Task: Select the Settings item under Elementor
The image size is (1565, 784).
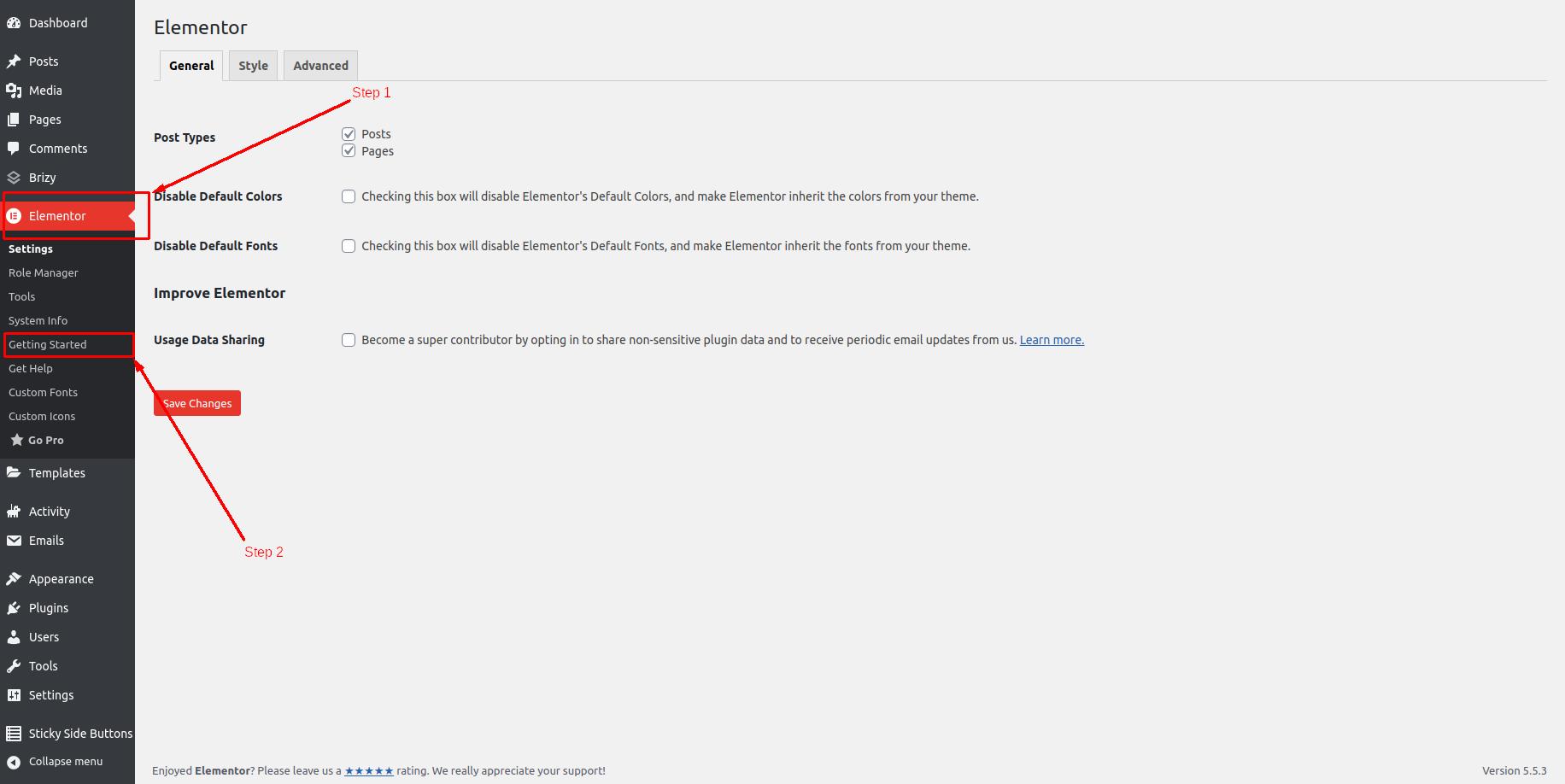Action: tap(31, 249)
